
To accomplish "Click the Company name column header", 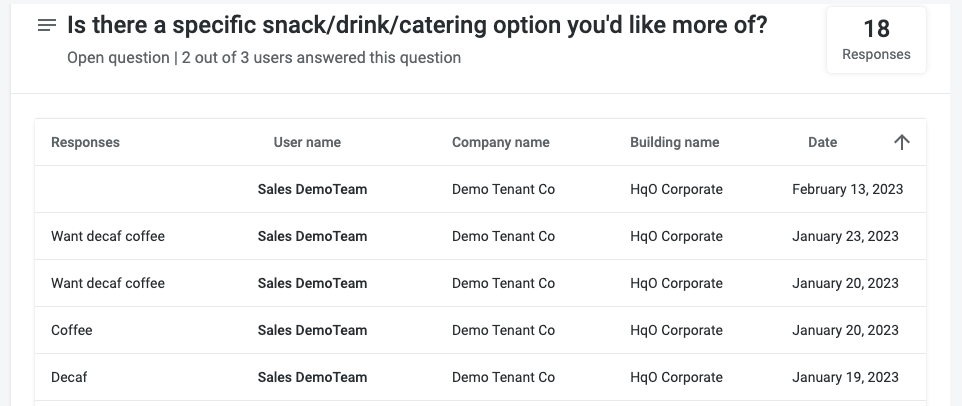I will tap(500, 142).
